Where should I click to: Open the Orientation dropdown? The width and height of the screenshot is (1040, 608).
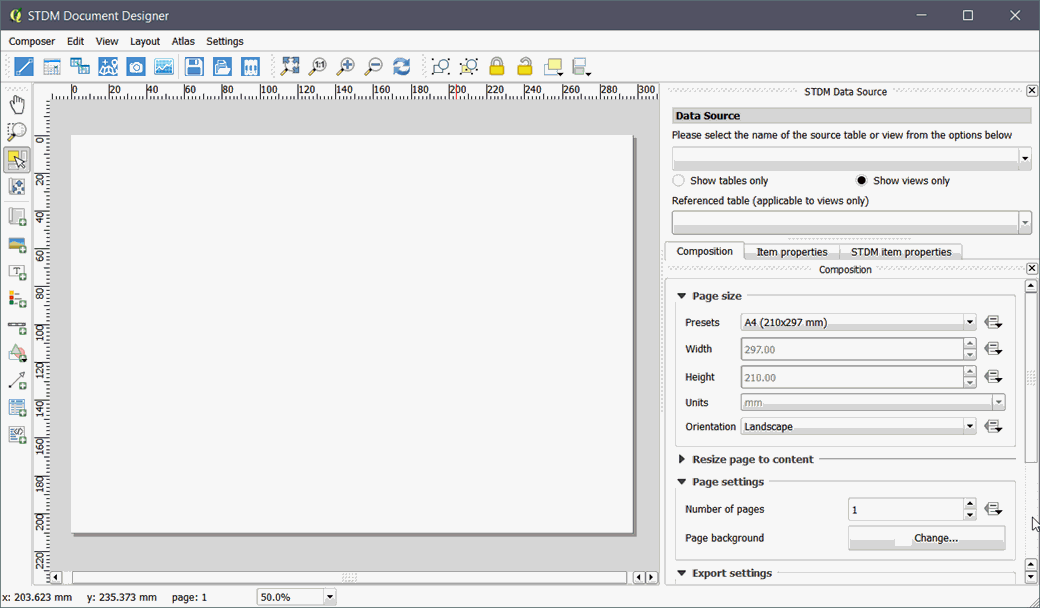[x=858, y=426]
